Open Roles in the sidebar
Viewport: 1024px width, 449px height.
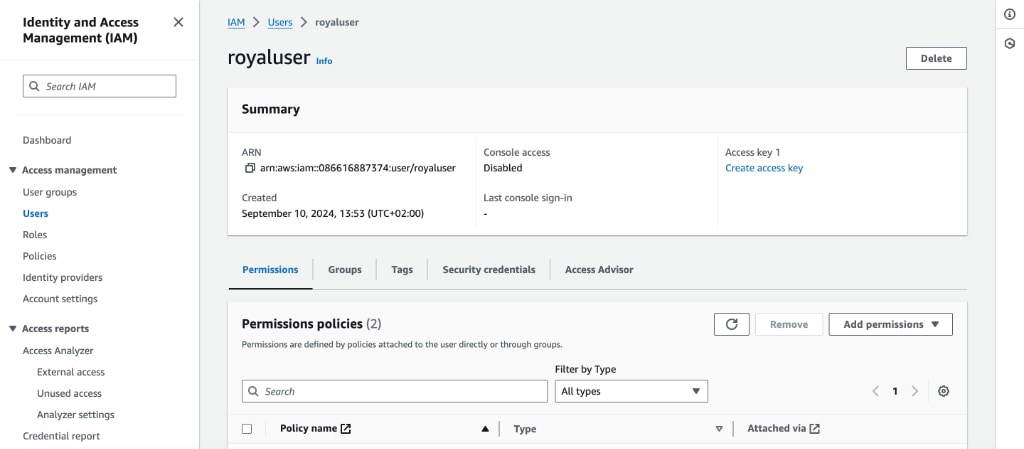35,235
